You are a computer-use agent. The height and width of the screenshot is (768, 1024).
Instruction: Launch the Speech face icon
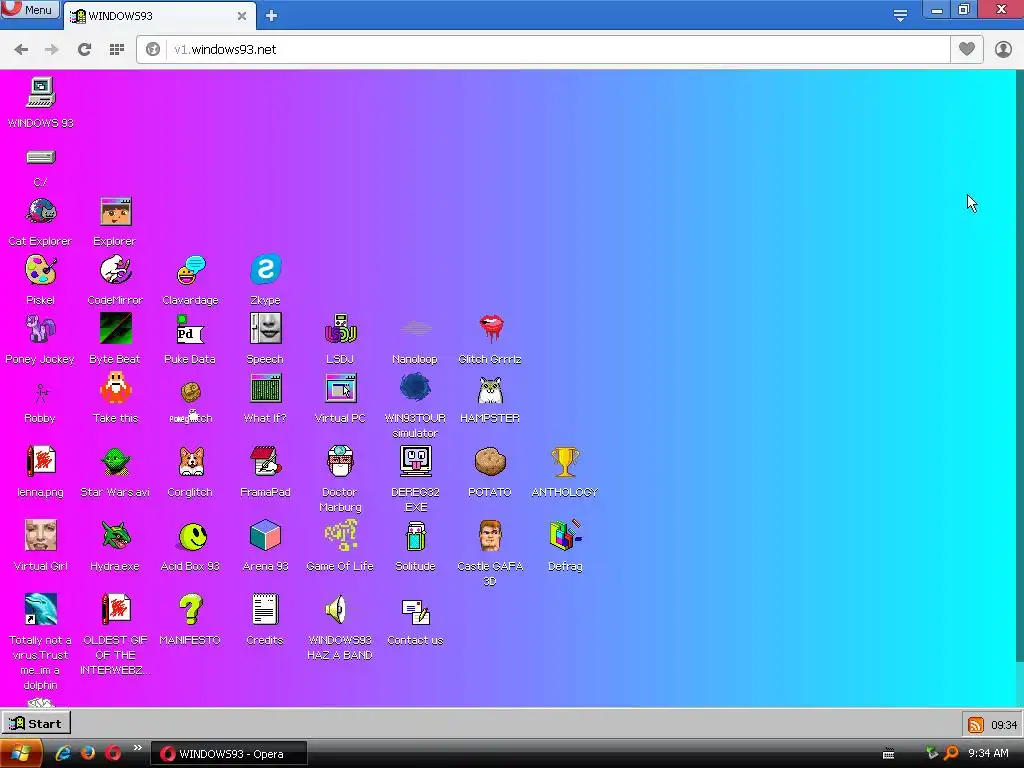pos(265,329)
